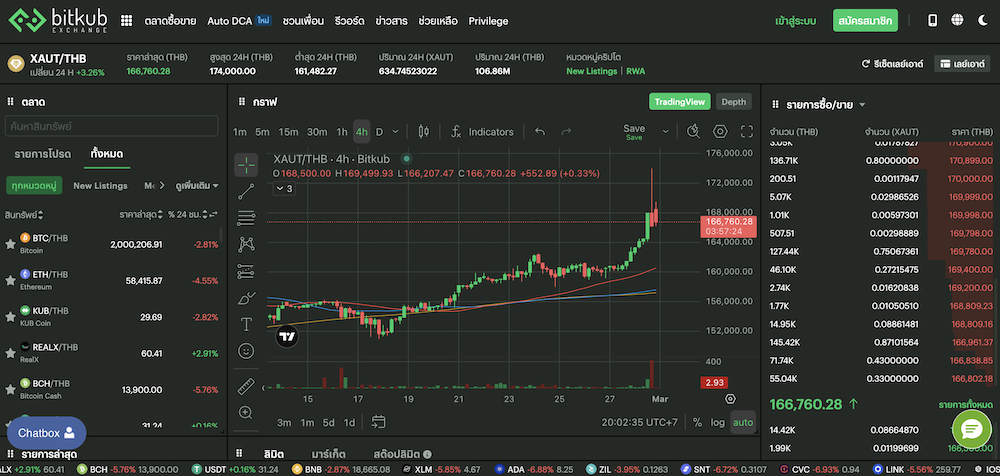Select the trend line drawing tool
Image resolution: width=1000 pixels, height=476 pixels.
point(246,191)
